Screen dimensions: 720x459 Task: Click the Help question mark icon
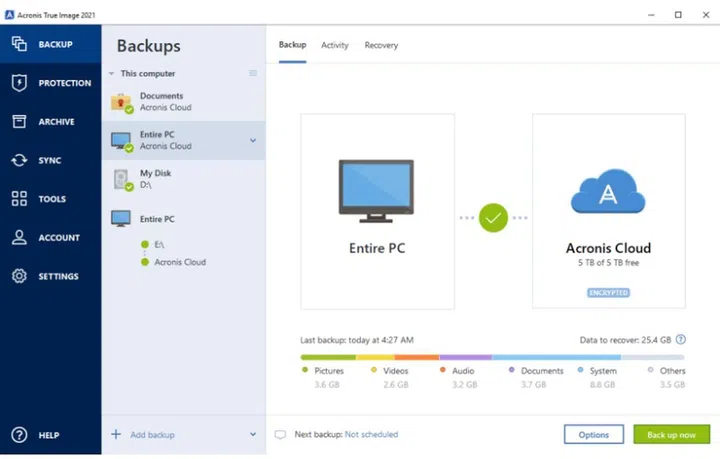18,435
